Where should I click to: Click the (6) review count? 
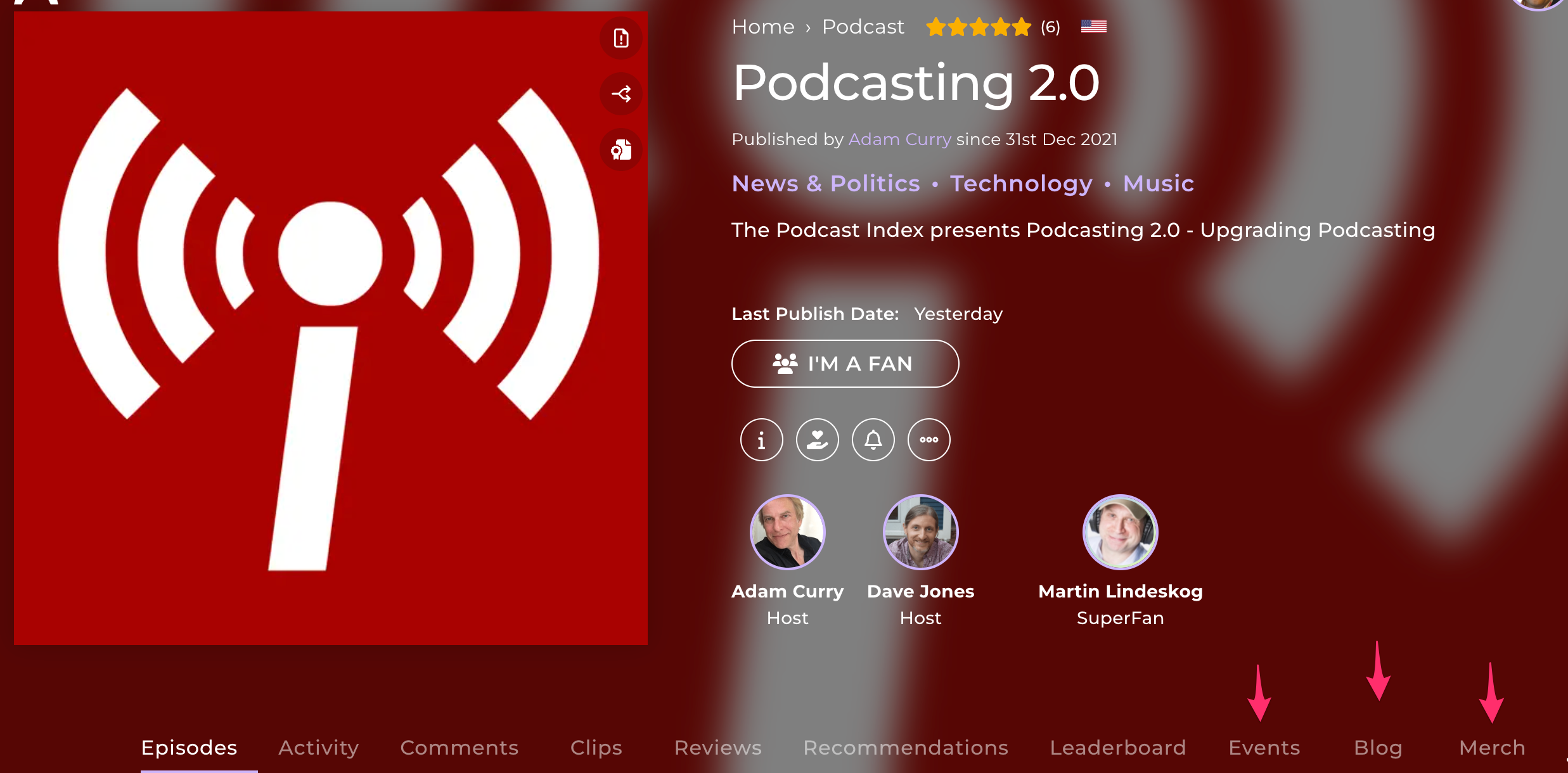click(x=1050, y=27)
